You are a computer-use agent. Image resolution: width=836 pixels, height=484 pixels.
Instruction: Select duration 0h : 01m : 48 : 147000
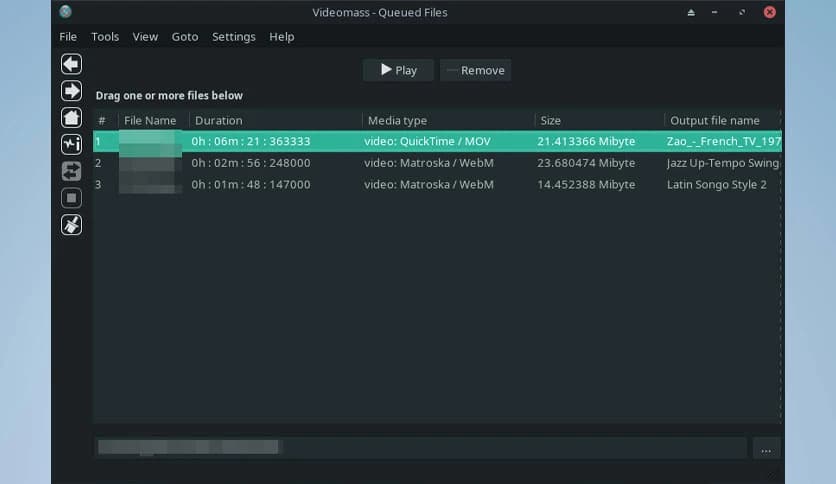point(251,184)
